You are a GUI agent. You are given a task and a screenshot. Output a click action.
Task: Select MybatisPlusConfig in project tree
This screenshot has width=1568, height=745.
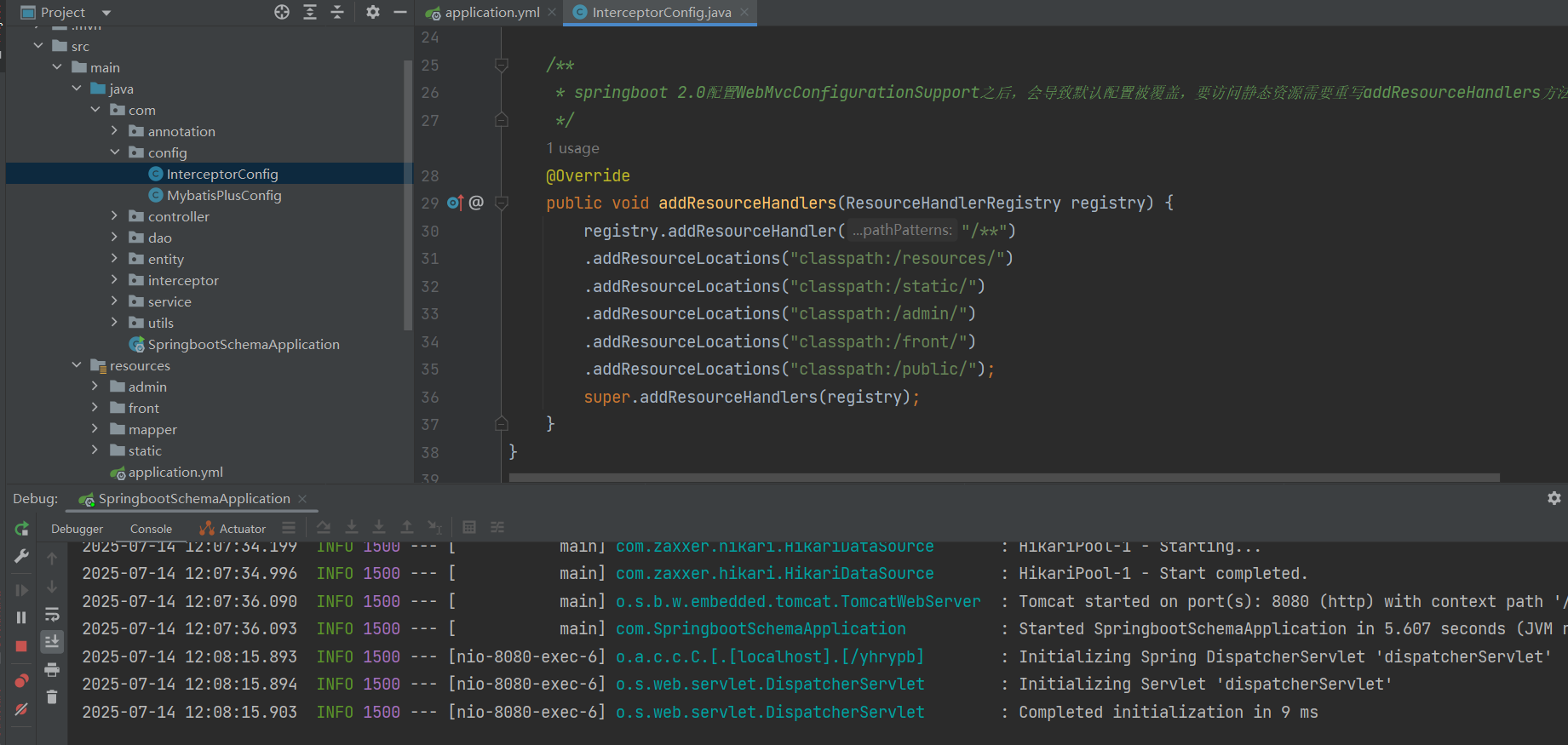pyautogui.click(x=224, y=195)
